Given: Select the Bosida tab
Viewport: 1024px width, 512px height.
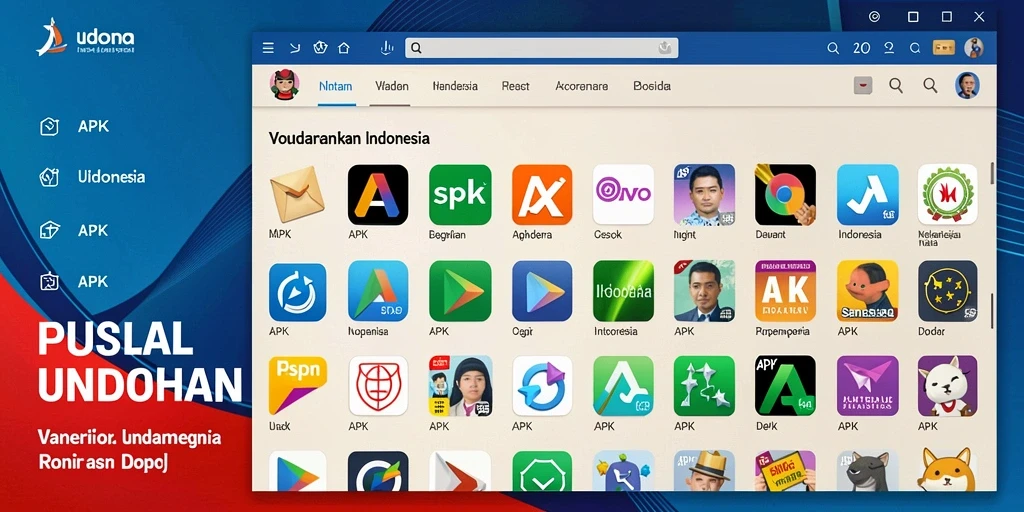Looking at the screenshot, I should pyautogui.click(x=652, y=86).
